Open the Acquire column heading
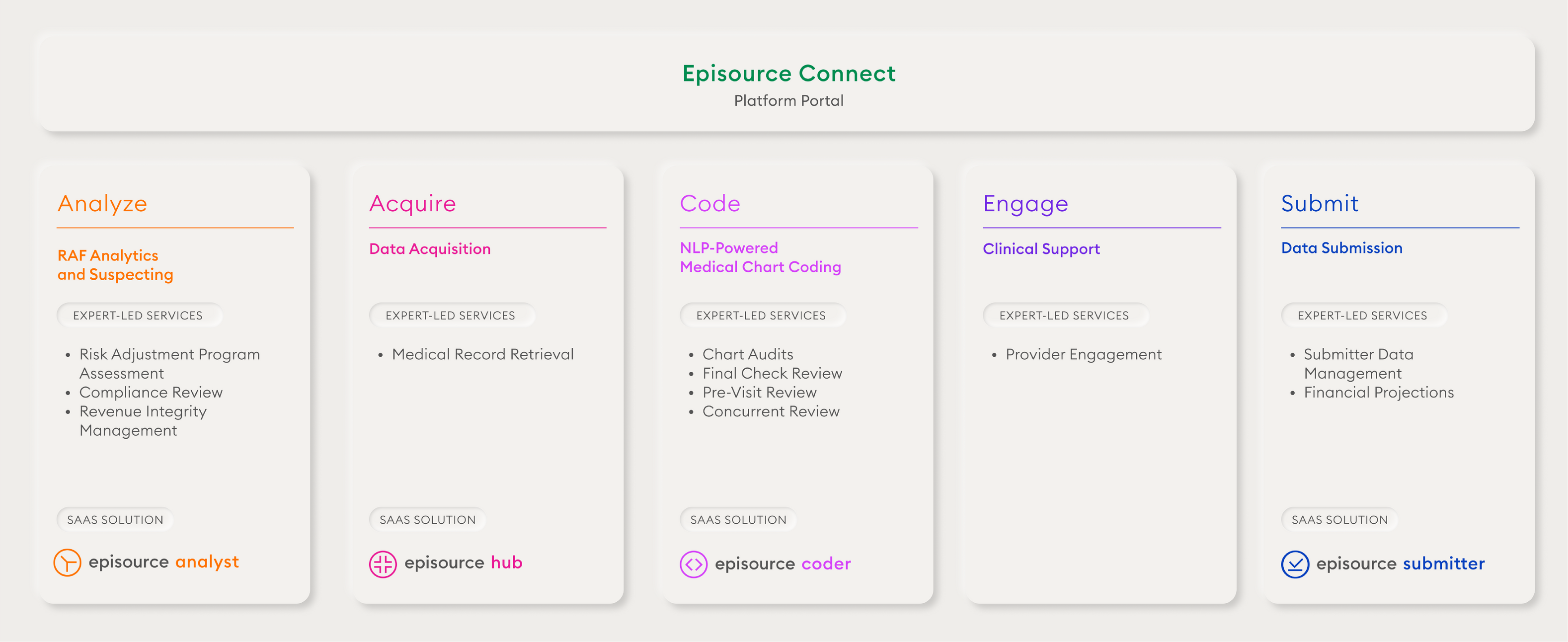1568x642 pixels. pyautogui.click(x=413, y=203)
